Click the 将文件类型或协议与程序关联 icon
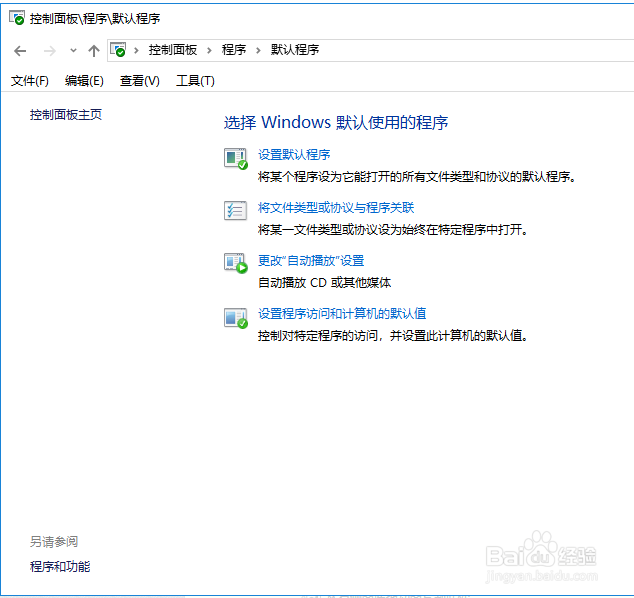Image resolution: width=634 pixels, height=598 pixels. point(235,211)
